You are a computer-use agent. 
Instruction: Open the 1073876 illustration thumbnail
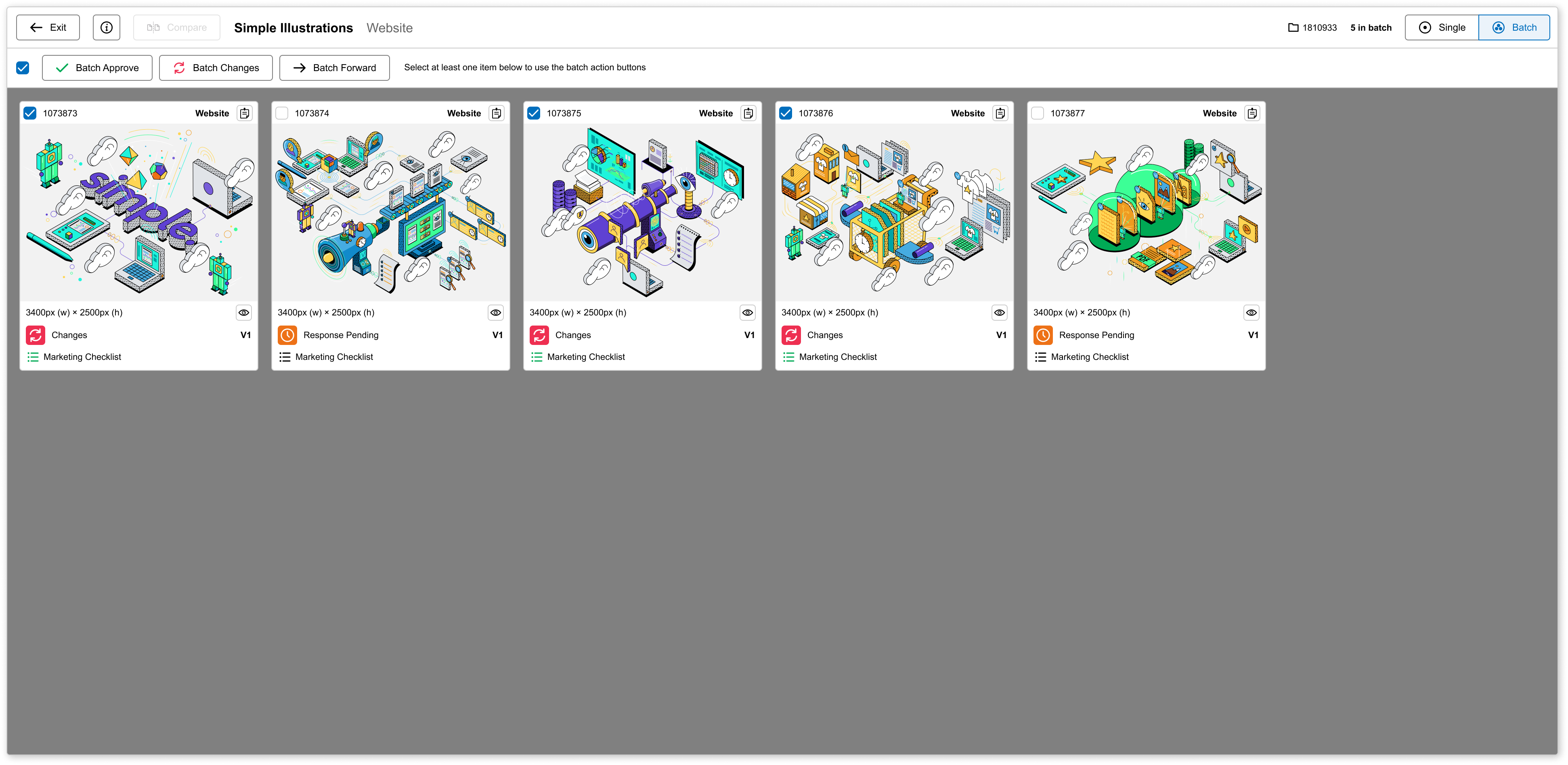click(x=894, y=212)
